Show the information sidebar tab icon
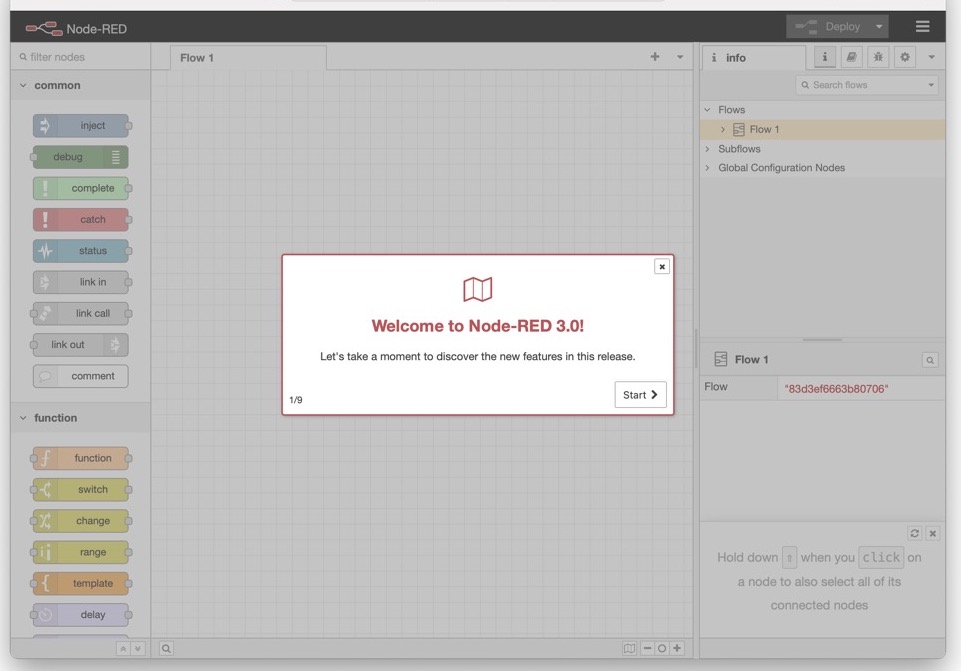961x671 pixels. click(x=825, y=57)
